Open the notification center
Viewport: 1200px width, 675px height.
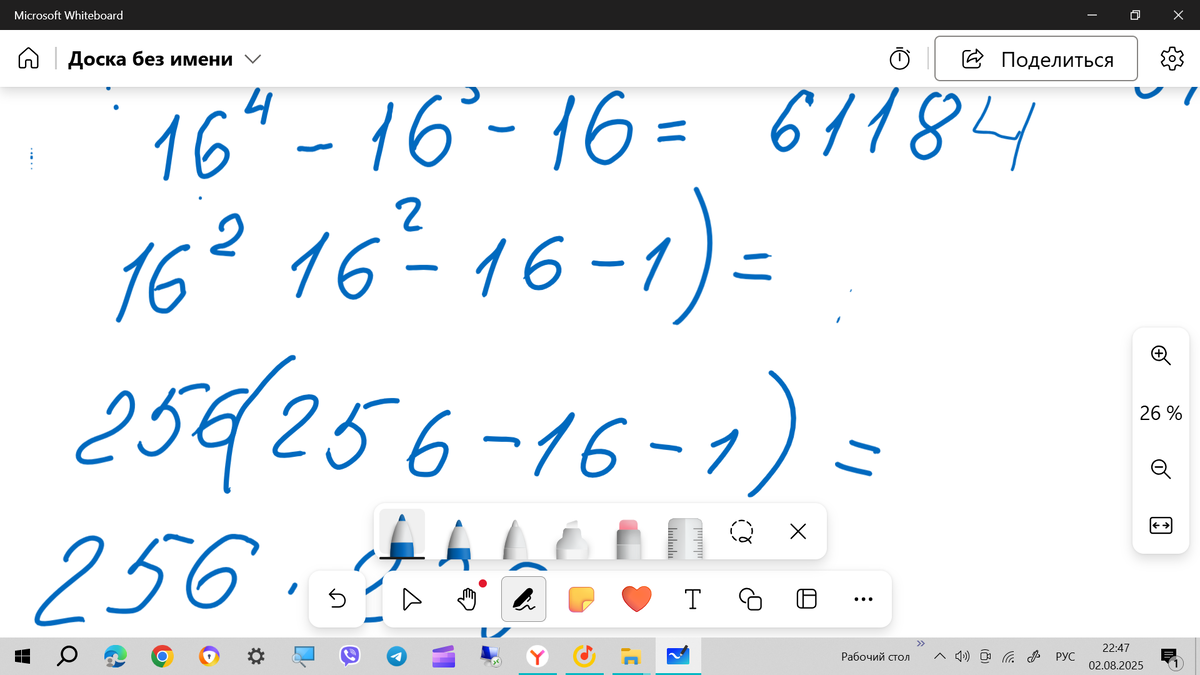coord(1169,656)
